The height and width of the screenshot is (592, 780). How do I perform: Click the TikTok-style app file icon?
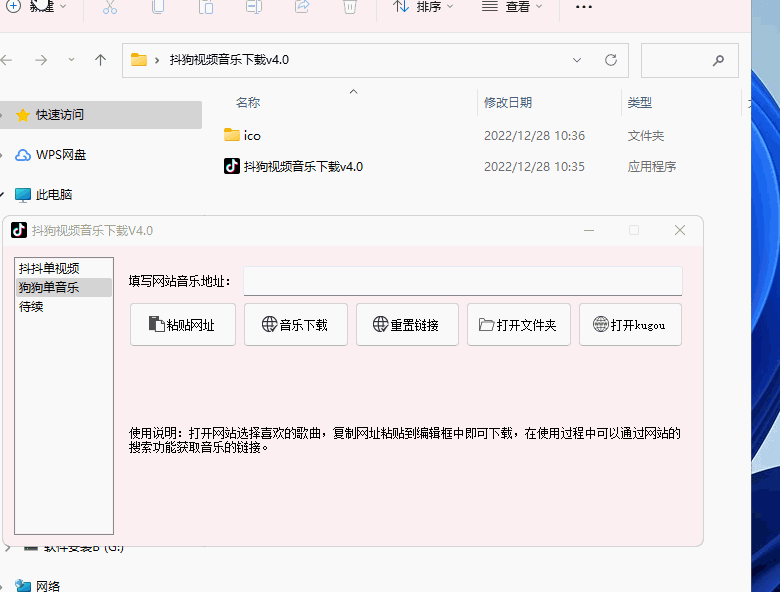coord(232,166)
